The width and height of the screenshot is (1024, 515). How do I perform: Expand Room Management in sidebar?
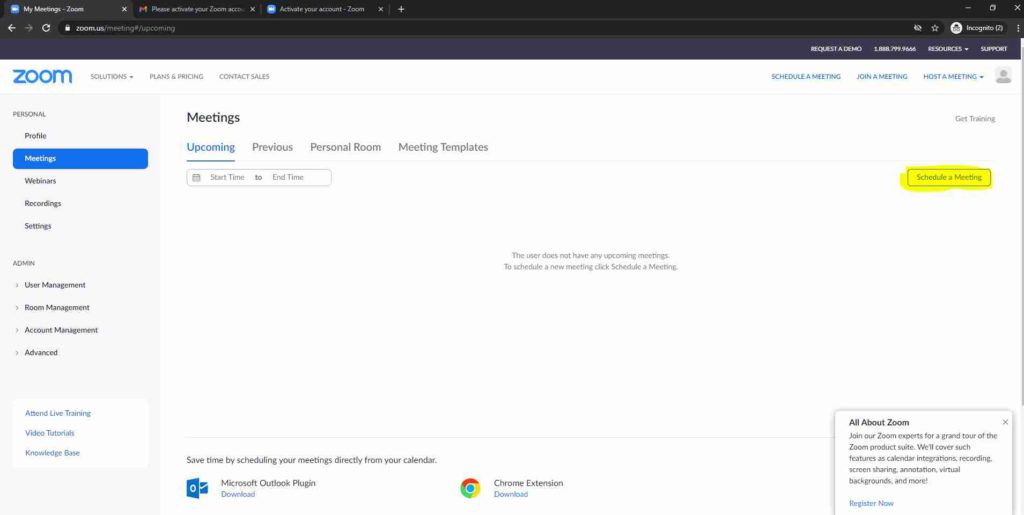[57, 307]
